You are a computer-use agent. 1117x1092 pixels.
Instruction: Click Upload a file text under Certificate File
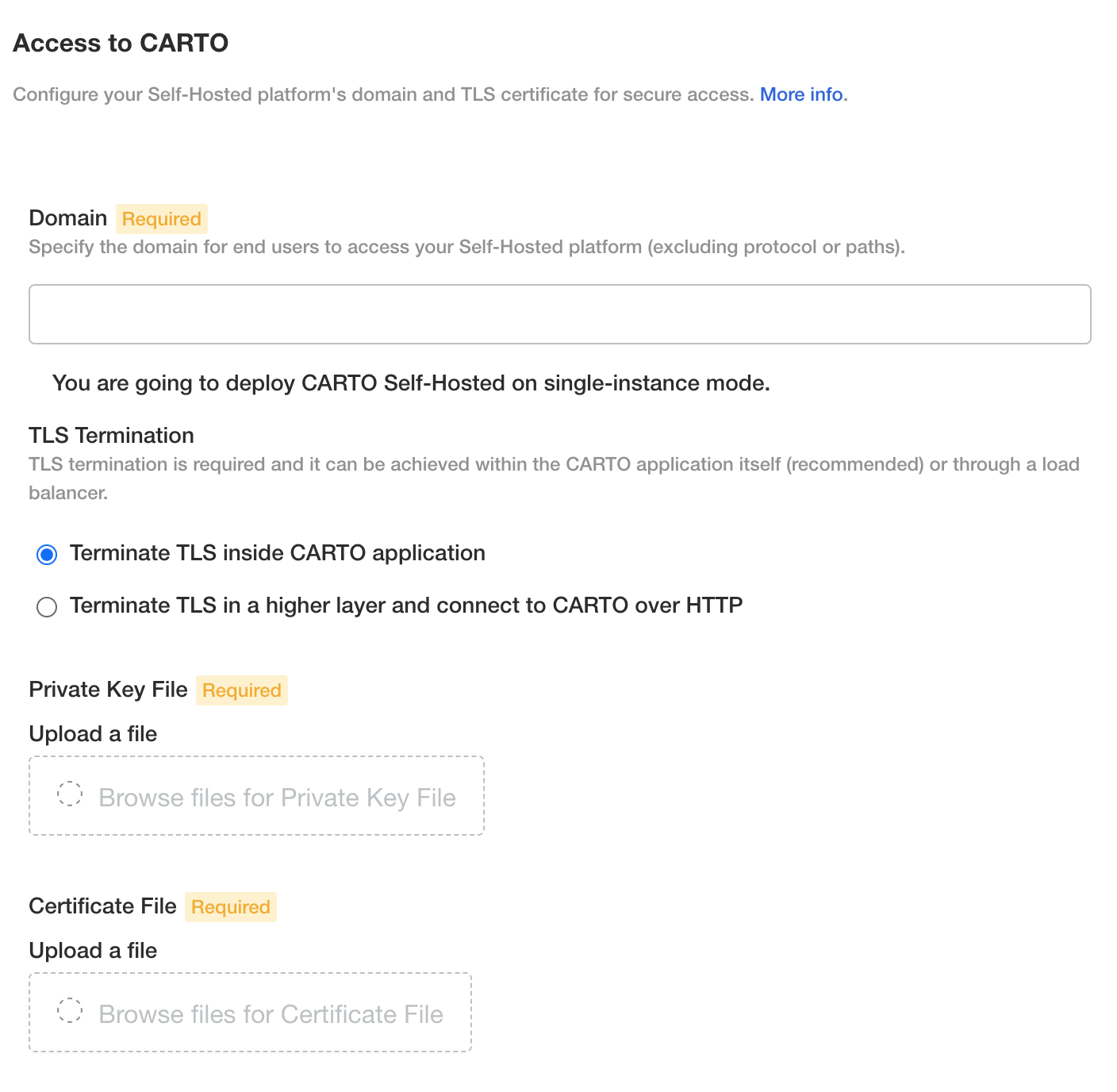(x=93, y=951)
